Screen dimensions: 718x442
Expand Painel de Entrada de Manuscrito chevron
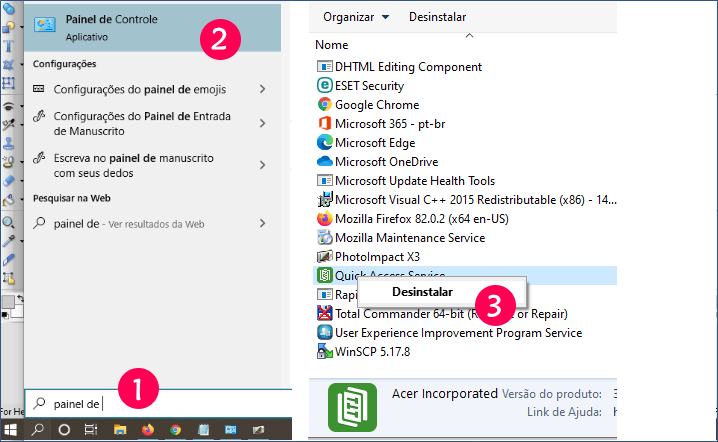tap(262, 123)
